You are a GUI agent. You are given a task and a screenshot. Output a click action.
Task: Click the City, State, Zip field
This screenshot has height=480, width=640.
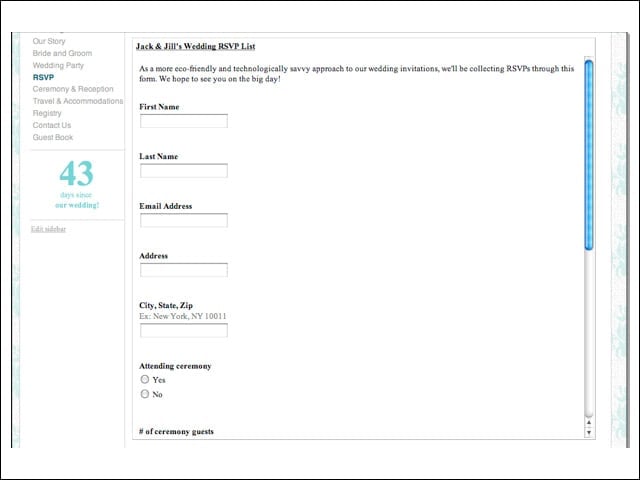[x=184, y=330]
